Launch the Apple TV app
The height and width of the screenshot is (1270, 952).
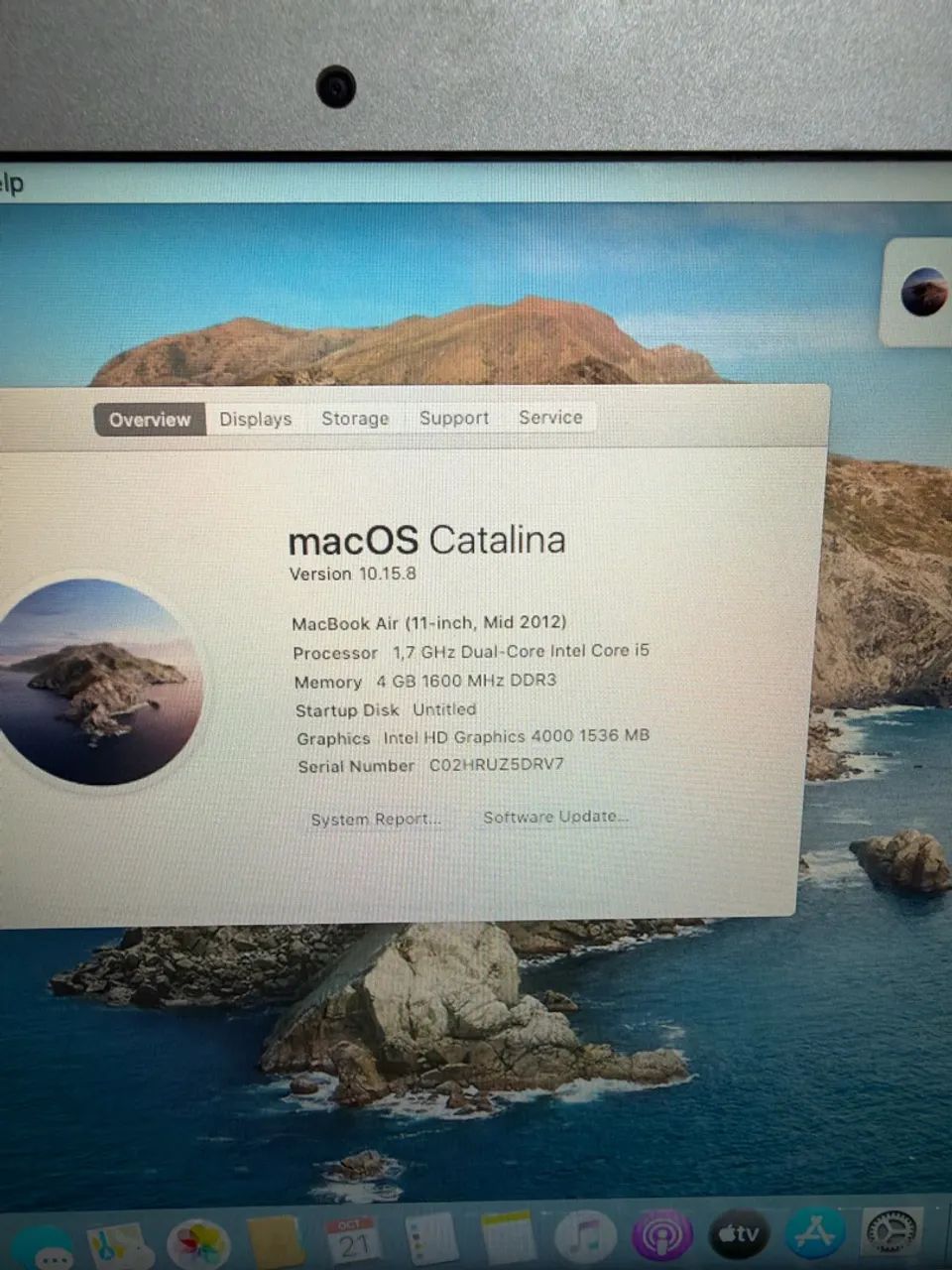tap(740, 1234)
